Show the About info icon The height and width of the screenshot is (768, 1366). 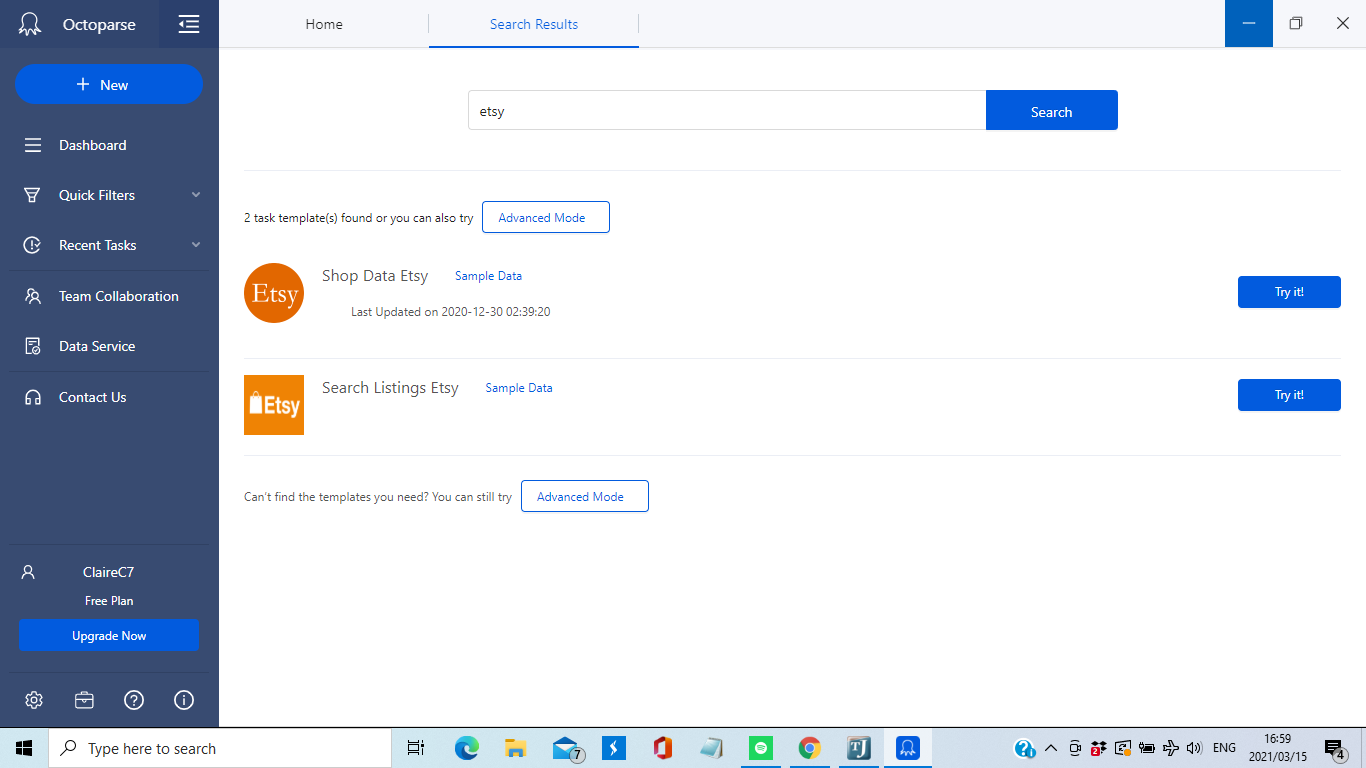[184, 700]
